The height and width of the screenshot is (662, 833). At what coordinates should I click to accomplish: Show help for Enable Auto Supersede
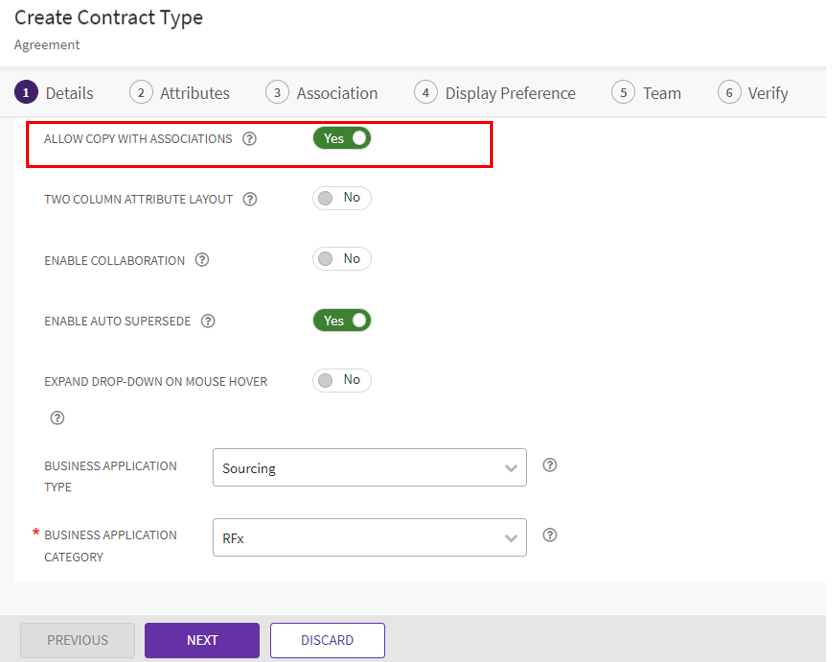(x=208, y=321)
